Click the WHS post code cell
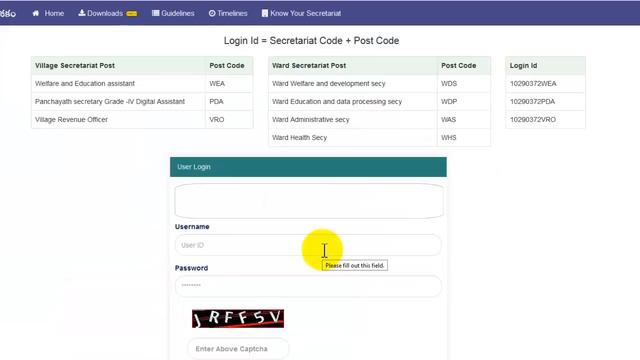The height and width of the screenshot is (360, 640). click(464, 138)
